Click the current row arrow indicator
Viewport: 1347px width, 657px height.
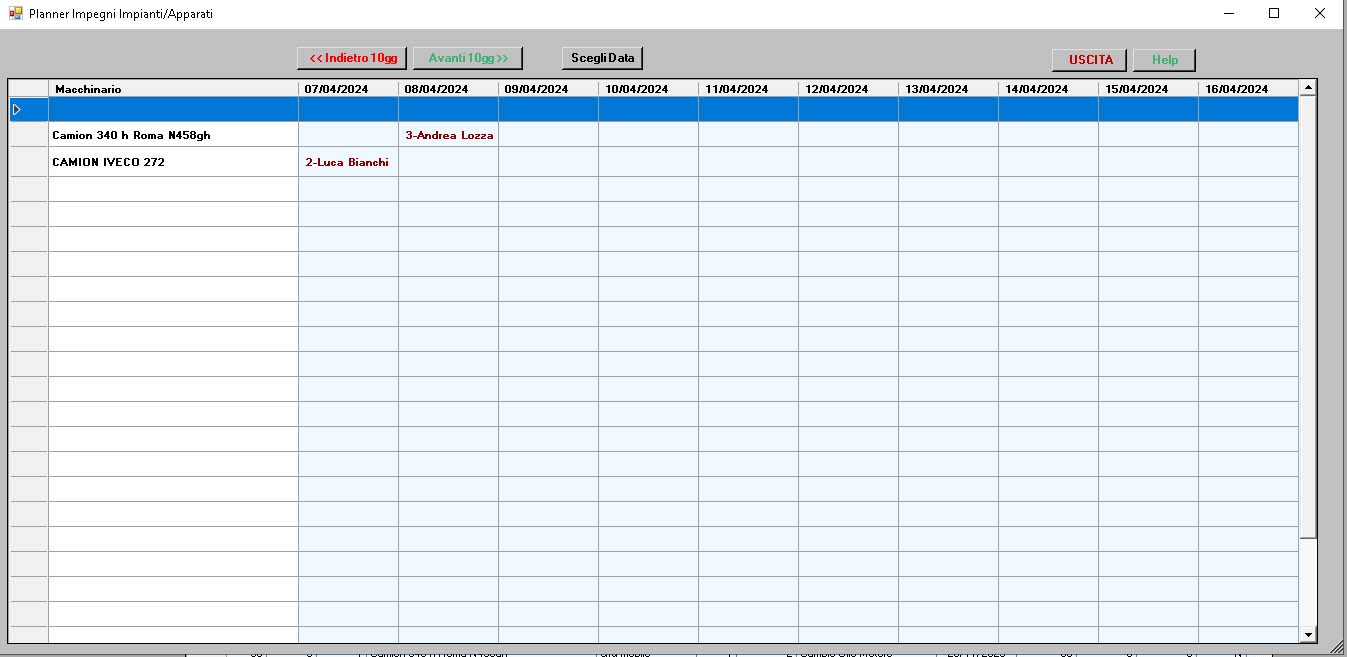tap(17, 110)
